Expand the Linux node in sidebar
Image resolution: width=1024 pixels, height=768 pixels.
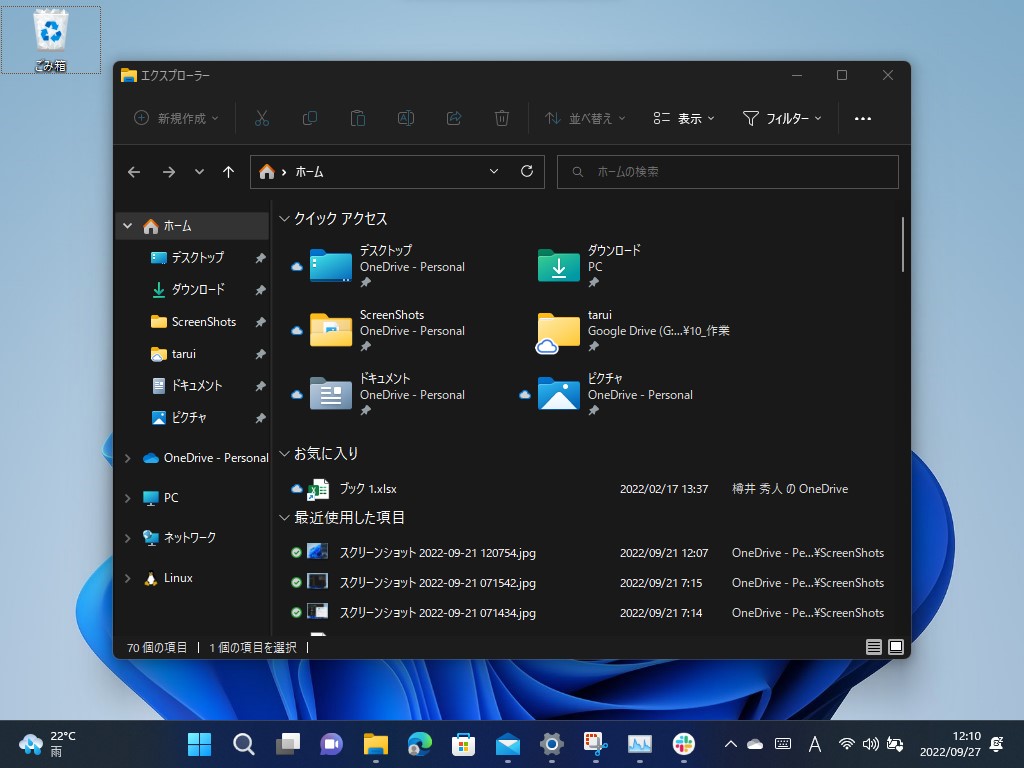pyautogui.click(x=127, y=578)
